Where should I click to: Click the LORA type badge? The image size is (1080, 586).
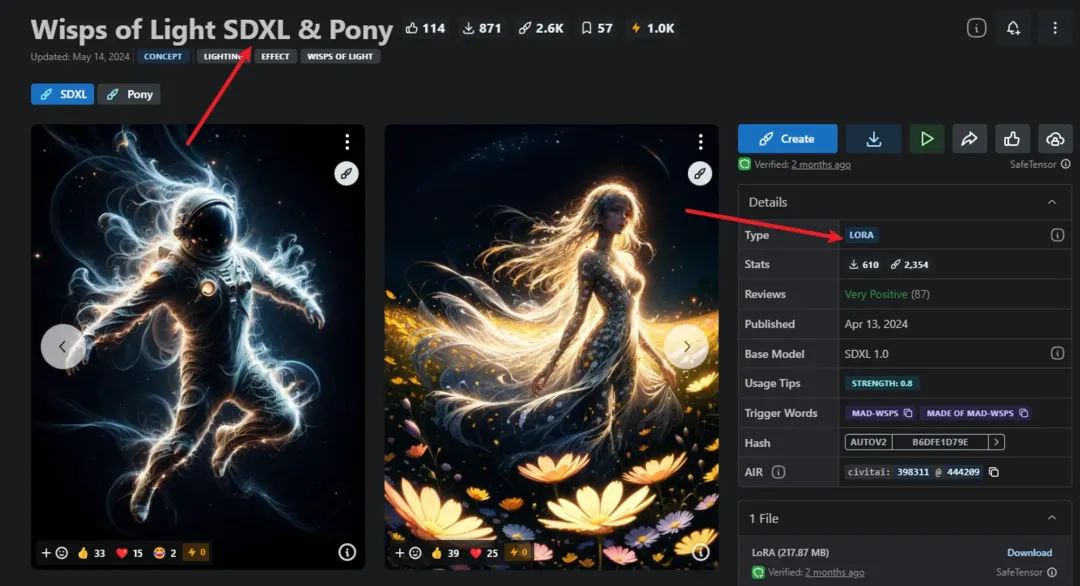(x=861, y=236)
